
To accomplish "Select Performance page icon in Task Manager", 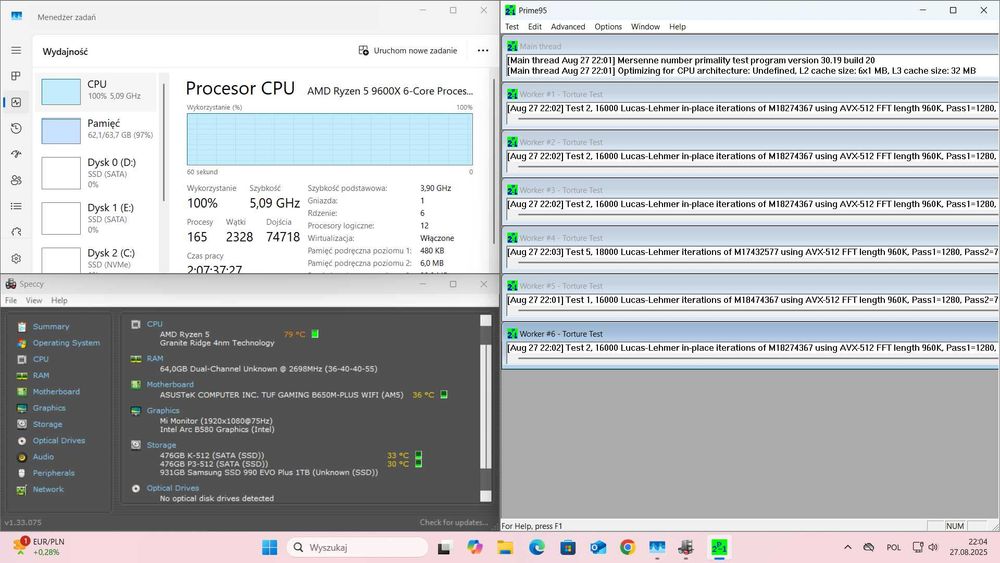I will (x=16, y=102).
